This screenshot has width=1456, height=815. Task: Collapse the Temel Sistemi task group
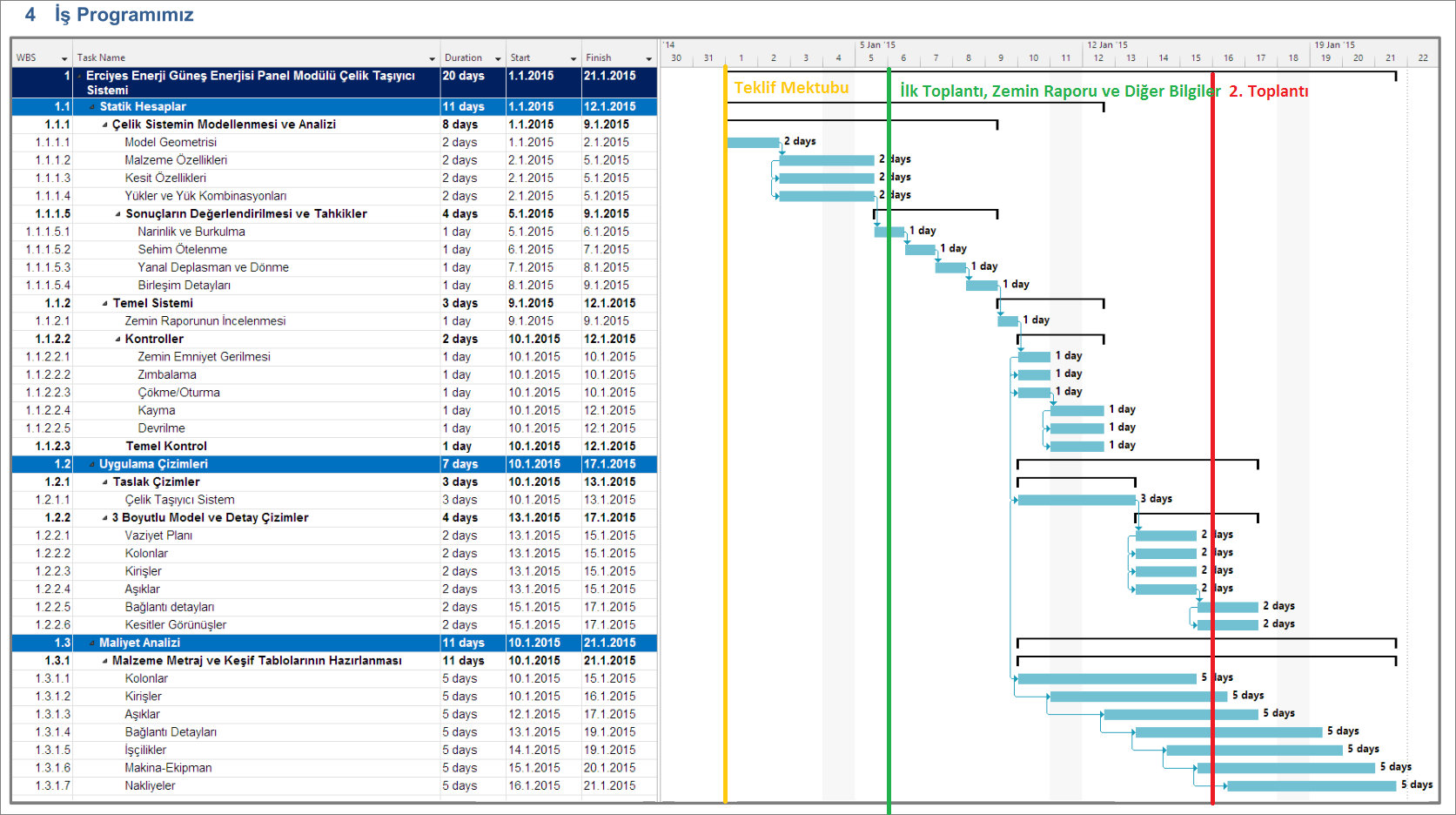tap(105, 304)
